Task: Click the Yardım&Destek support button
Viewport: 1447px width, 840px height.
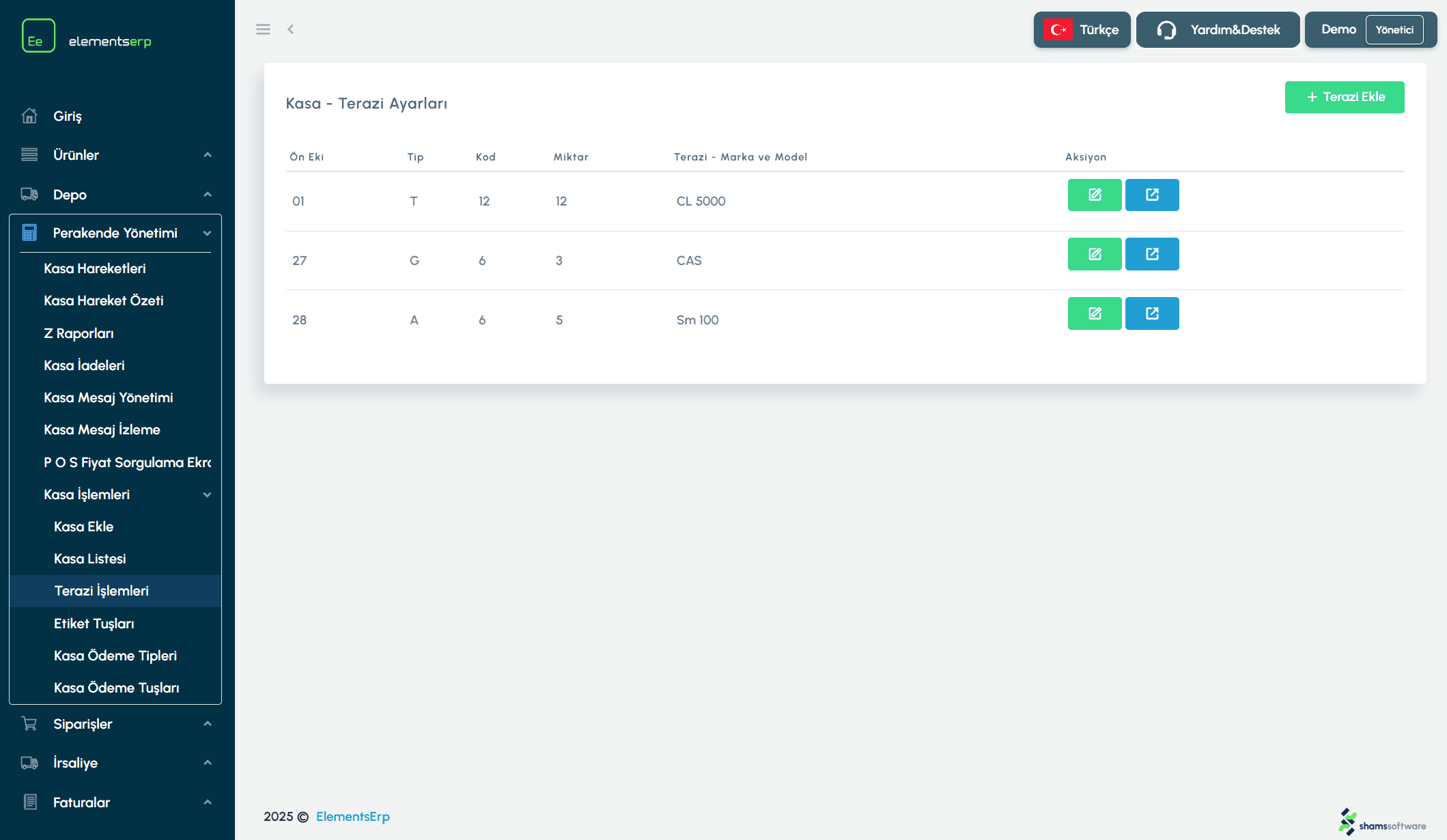Action: (x=1218, y=30)
